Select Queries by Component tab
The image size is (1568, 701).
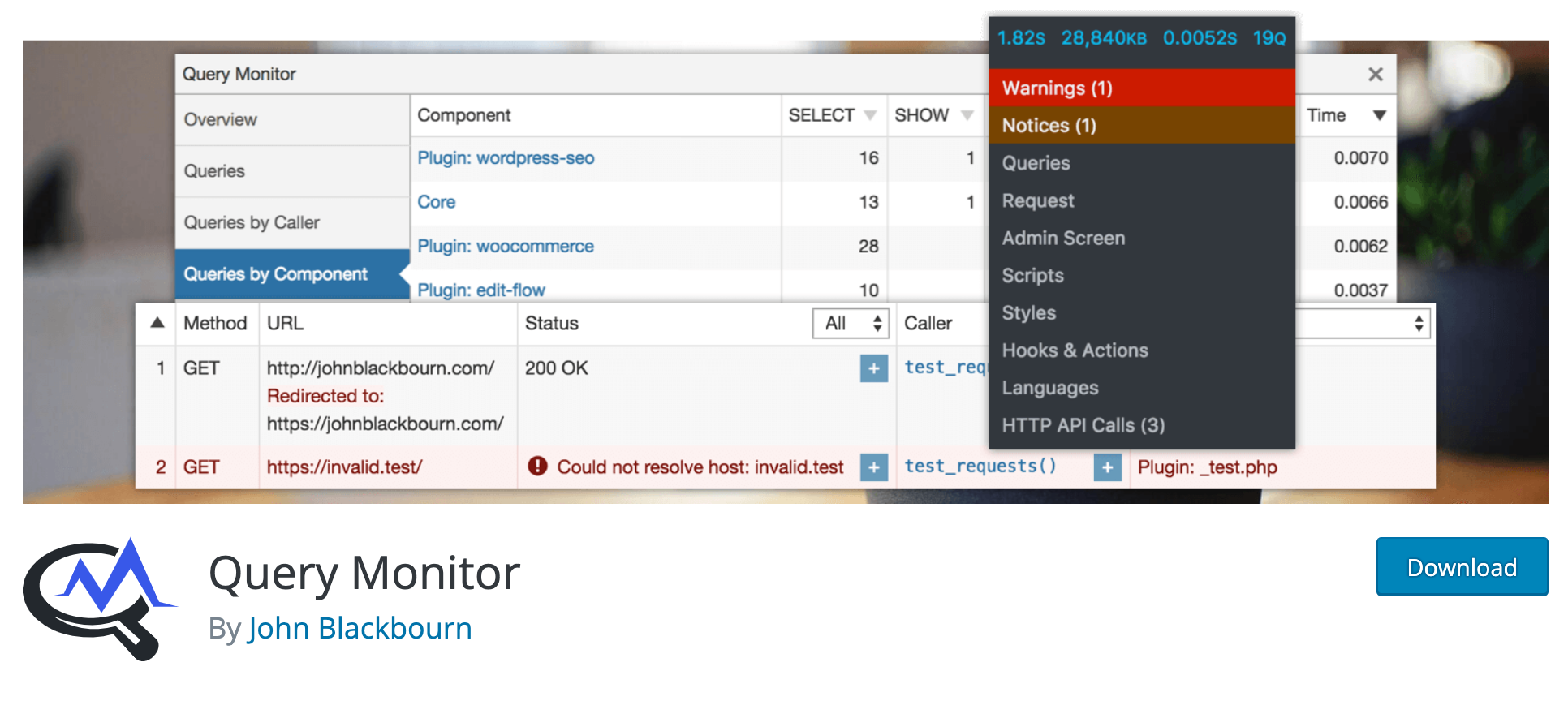[x=276, y=274]
